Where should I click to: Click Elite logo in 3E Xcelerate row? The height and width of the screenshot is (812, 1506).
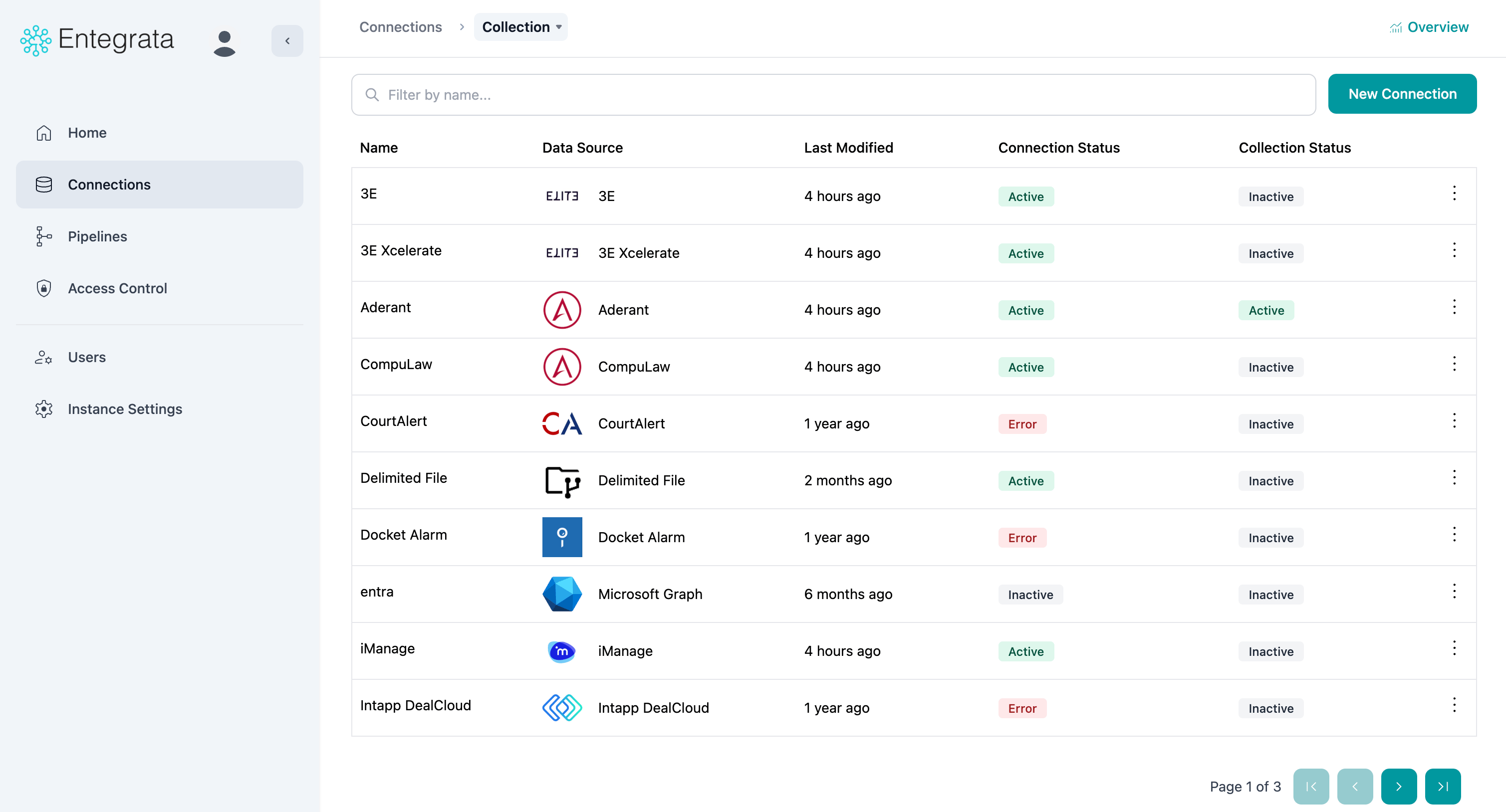pos(562,253)
